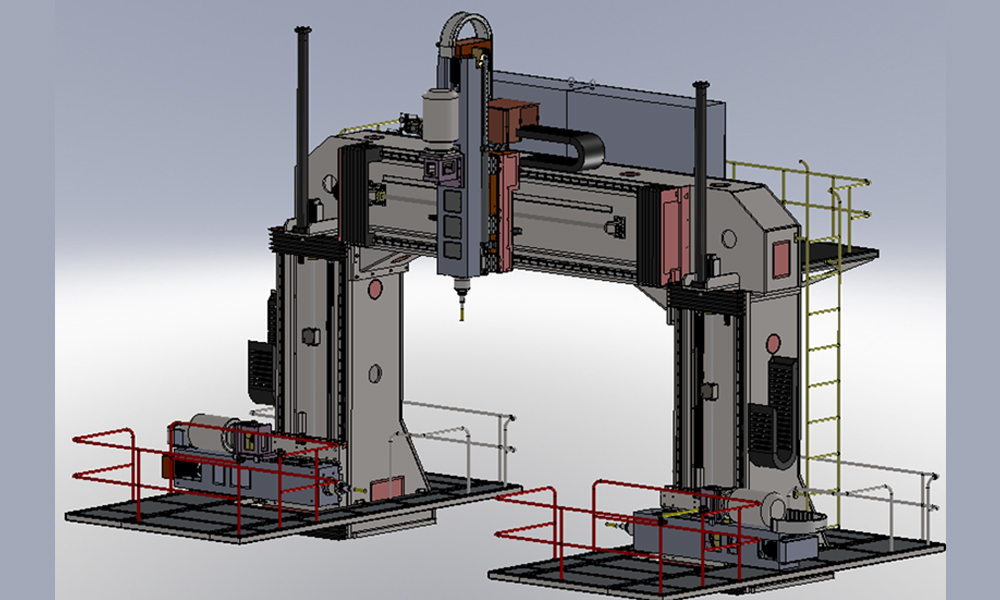Click the pink circular cover on the right column

point(772,343)
